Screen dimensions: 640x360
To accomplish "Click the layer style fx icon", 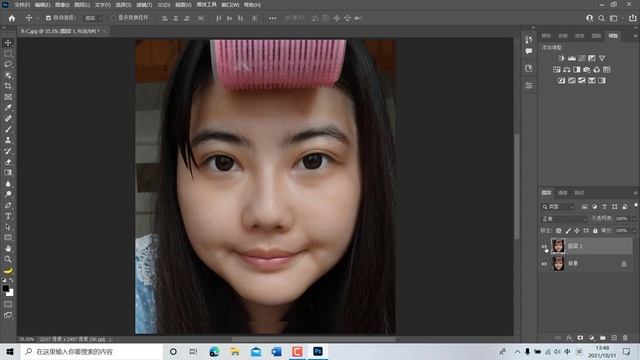I will (x=569, y=338).
